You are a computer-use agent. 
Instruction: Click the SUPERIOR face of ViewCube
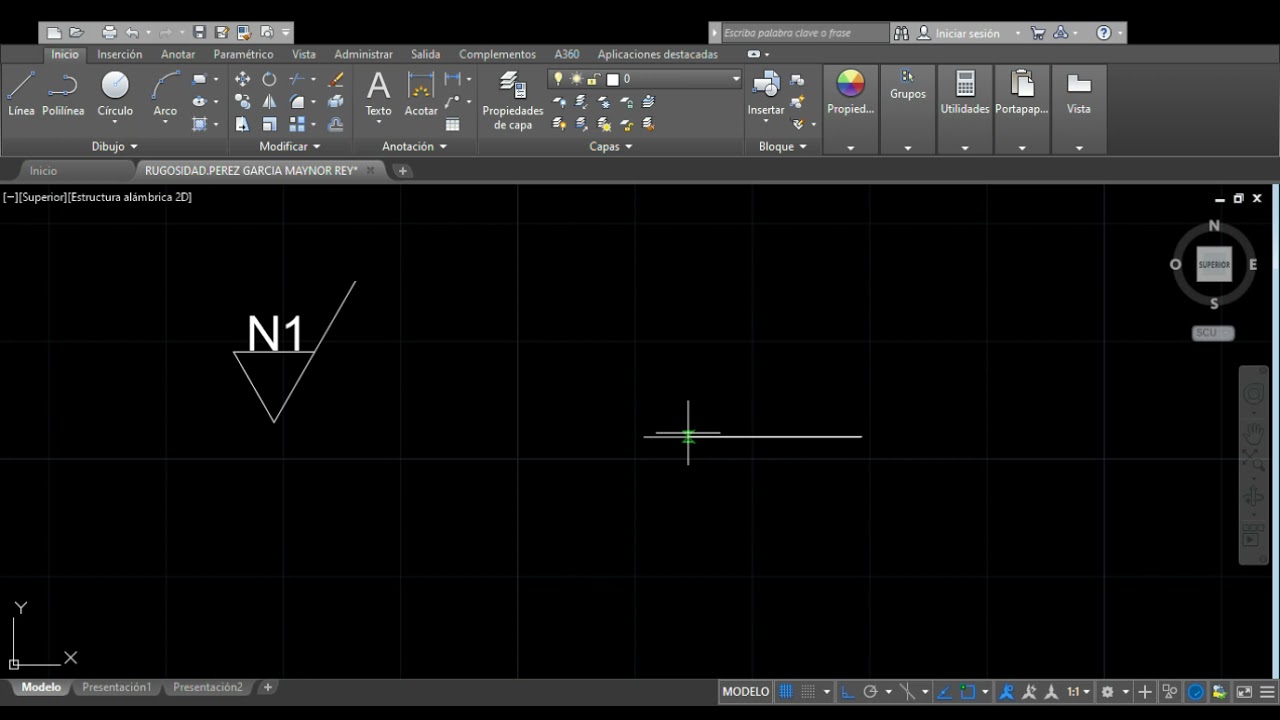[x=1214, y=264]
